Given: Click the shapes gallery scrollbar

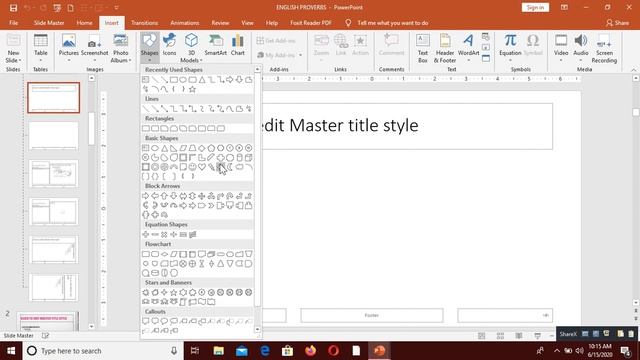Looking at the screenshot, I should coord(258,189).
